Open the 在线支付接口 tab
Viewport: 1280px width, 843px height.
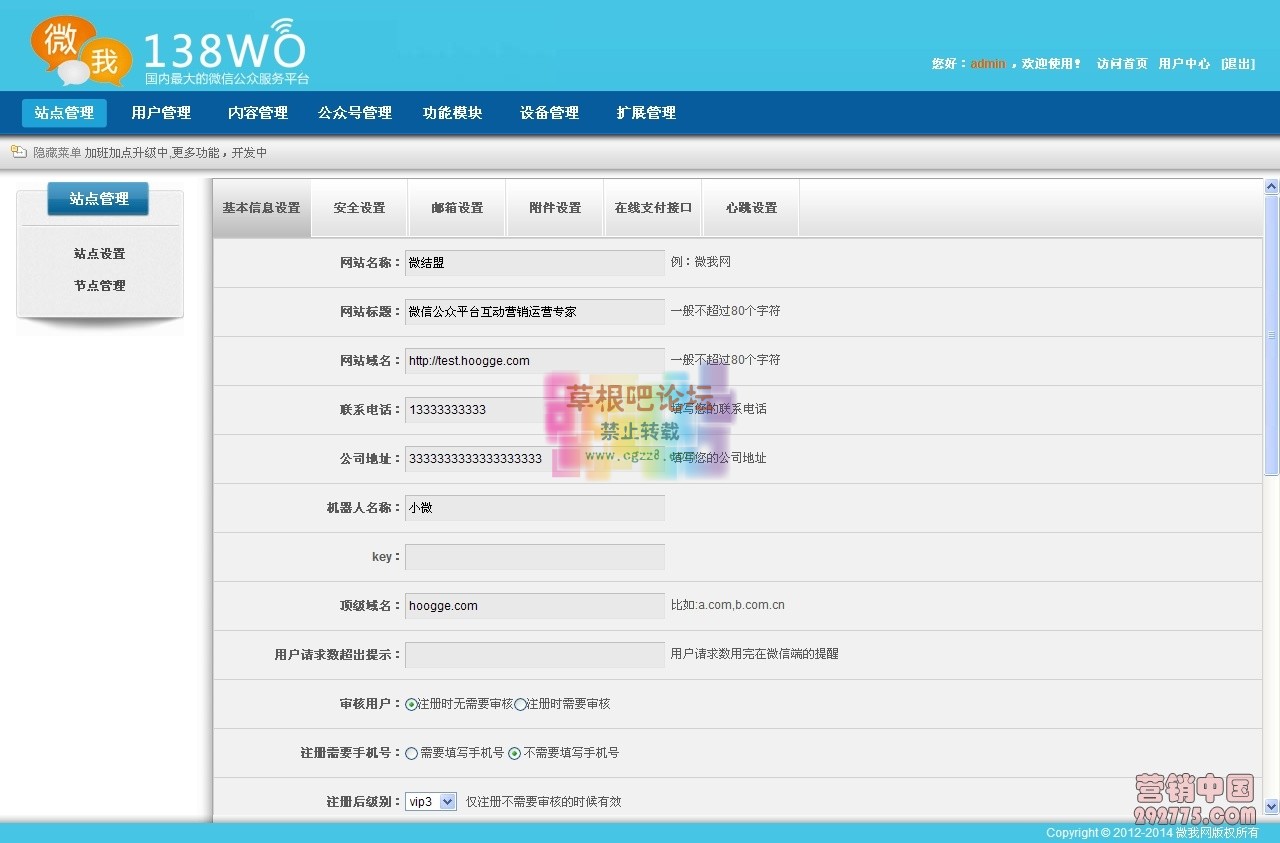tap(652, 207)
